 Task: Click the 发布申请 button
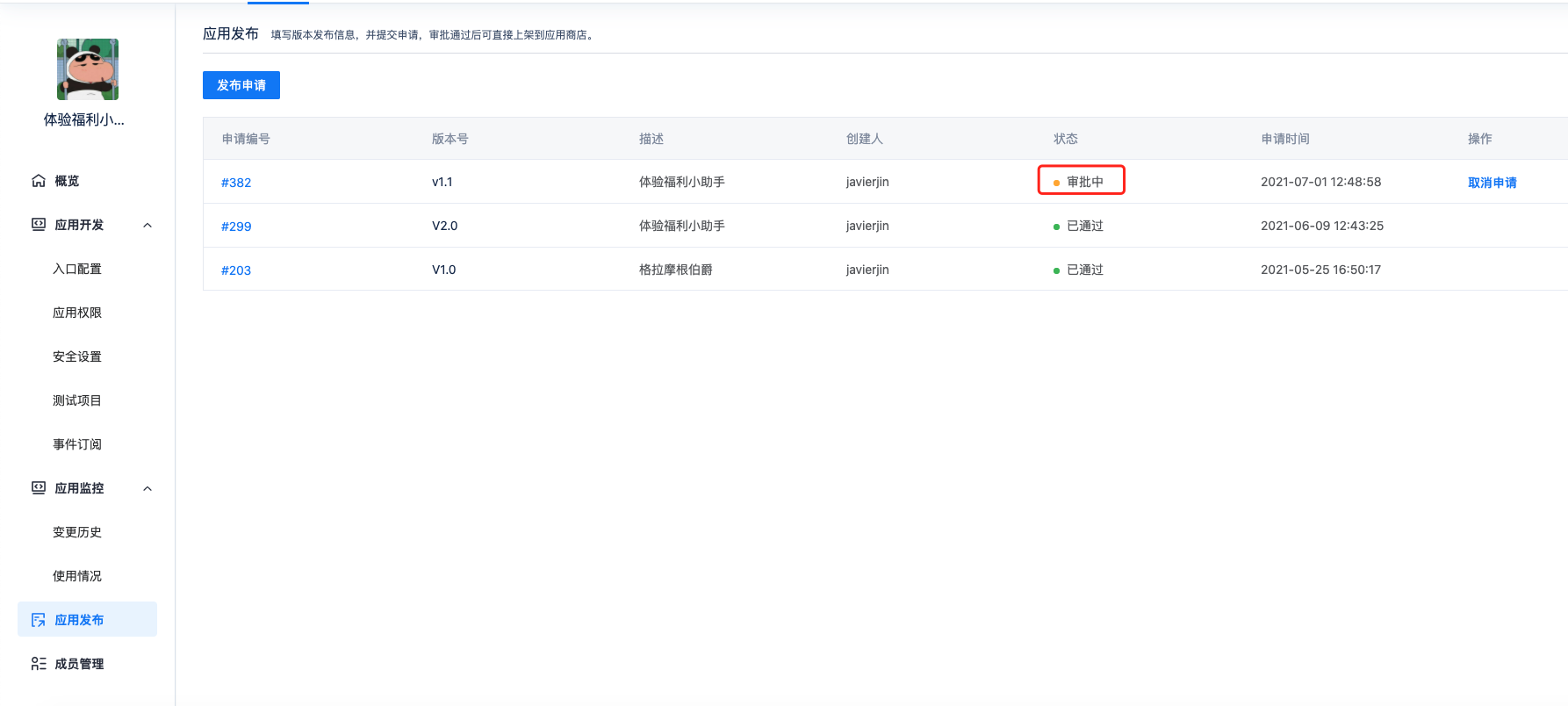click(241, 85)
